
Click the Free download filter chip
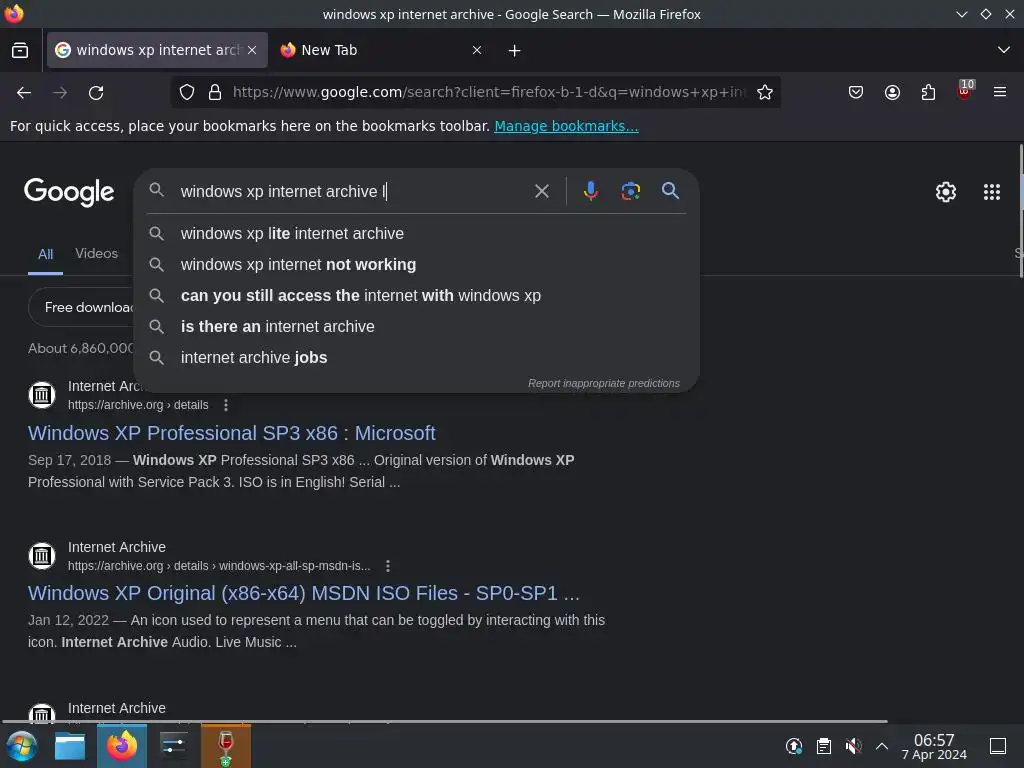[81, 307]
